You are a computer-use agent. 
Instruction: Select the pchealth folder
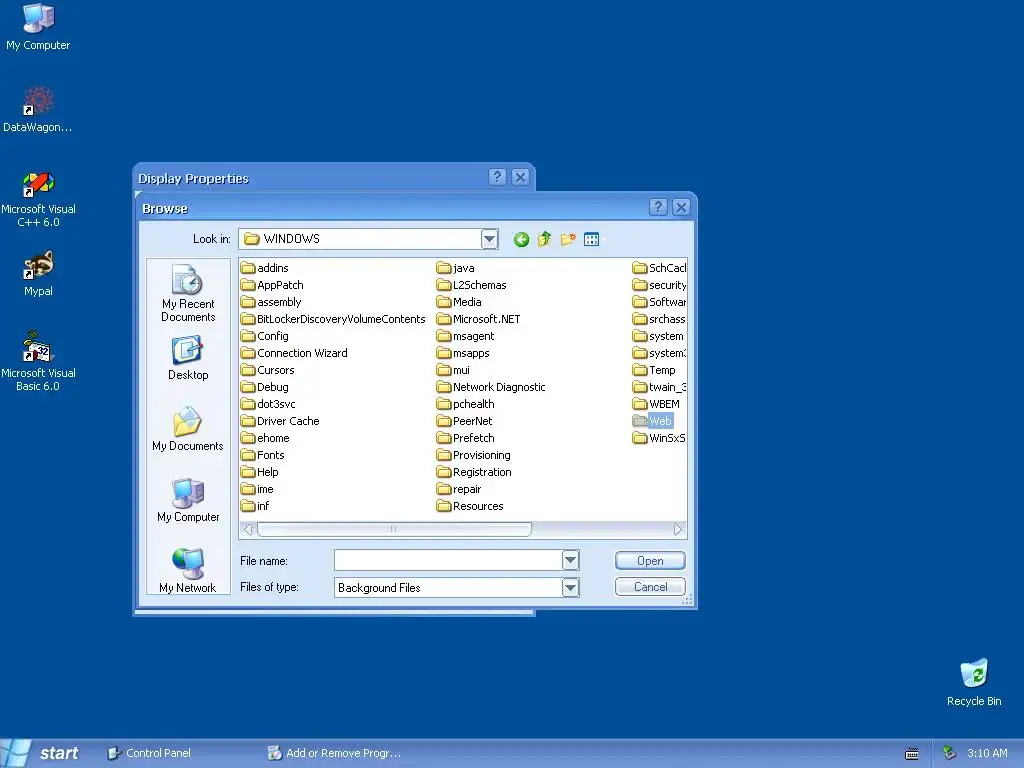coord(466,404)
